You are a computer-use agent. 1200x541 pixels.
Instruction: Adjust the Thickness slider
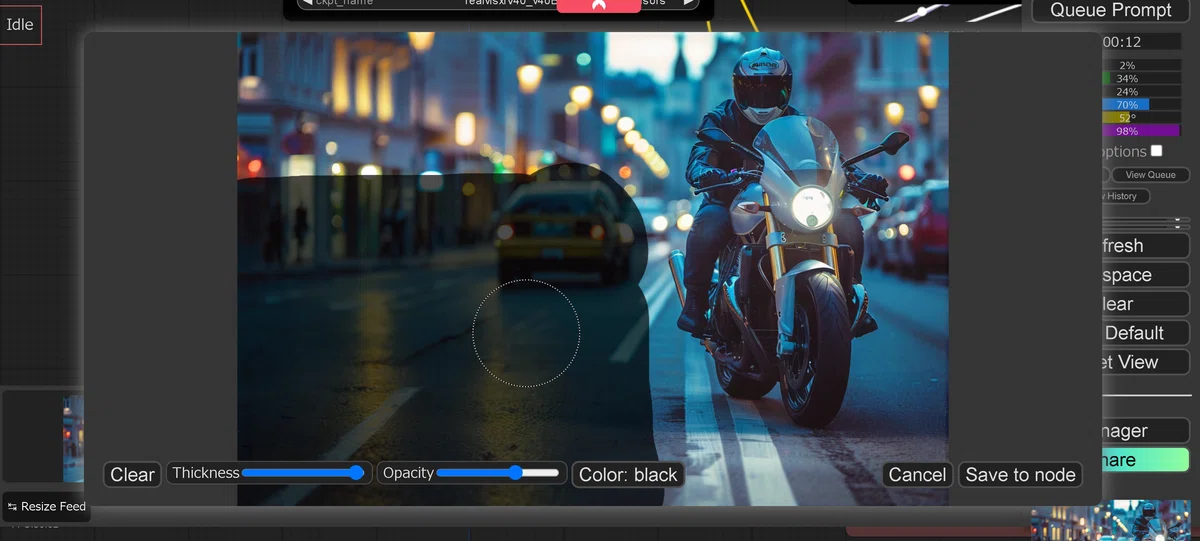coord(303,473)
